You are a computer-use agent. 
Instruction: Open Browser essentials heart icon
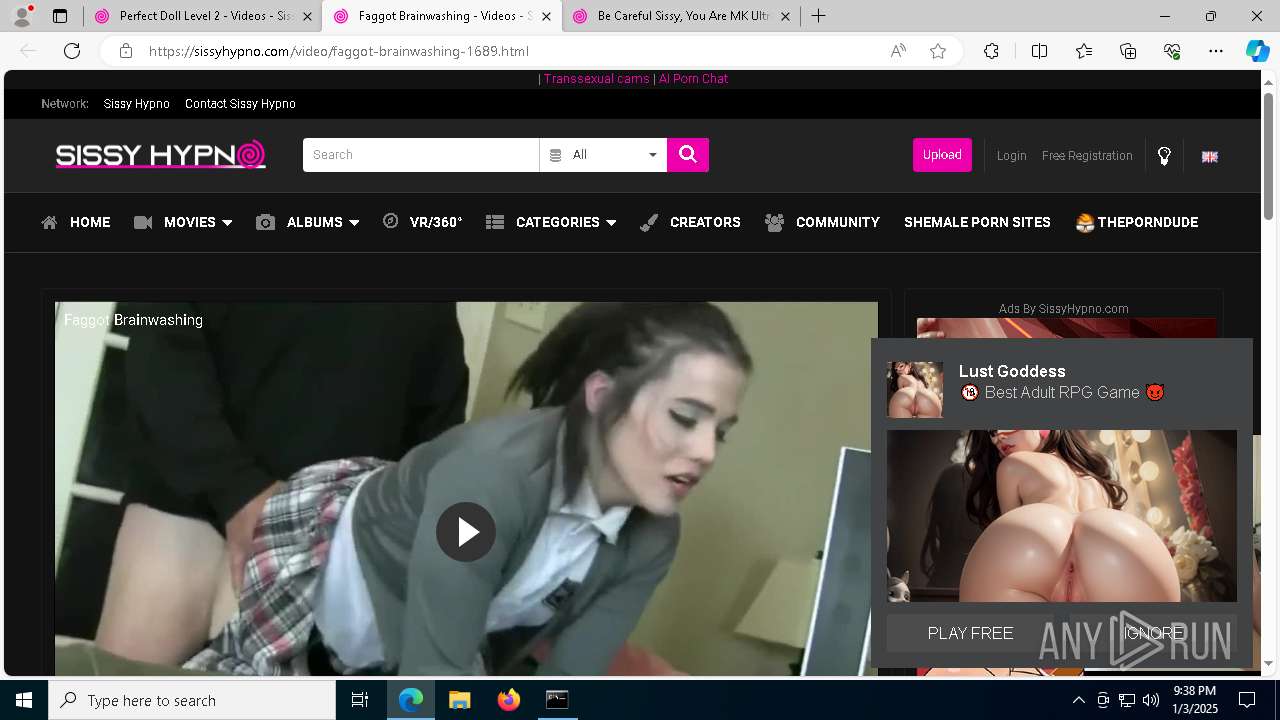[x=1172, y=51]
